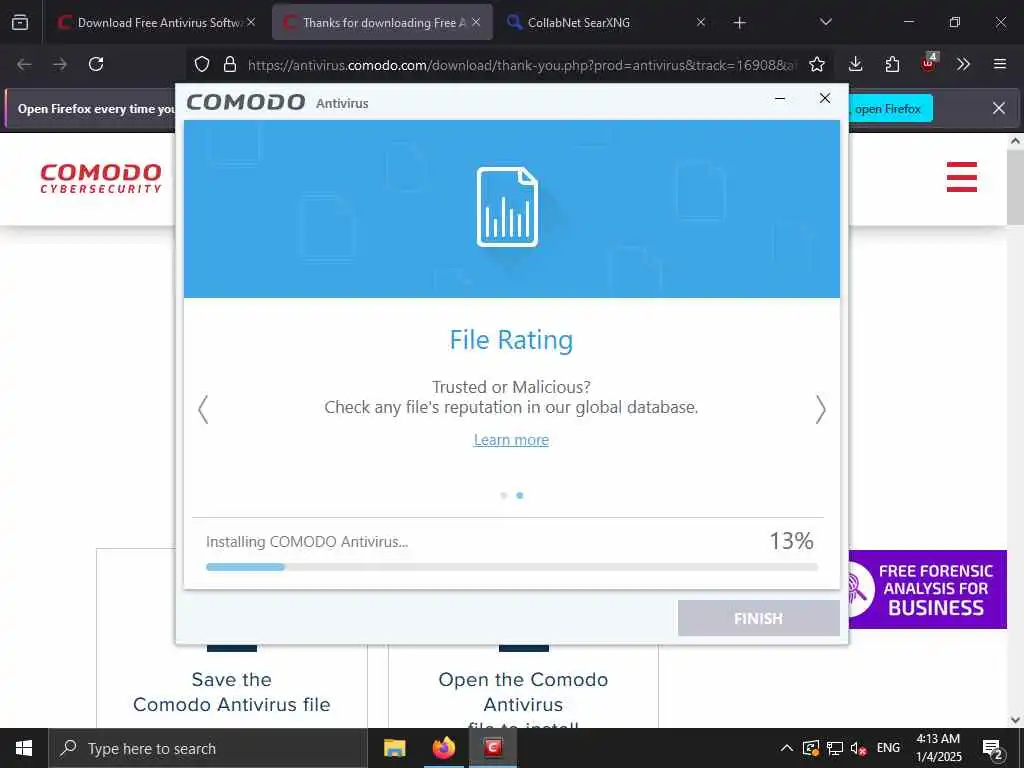The image size is (1024, 768).
Task: Open Firefox View icon in tab strip
Action: [20, 22]
